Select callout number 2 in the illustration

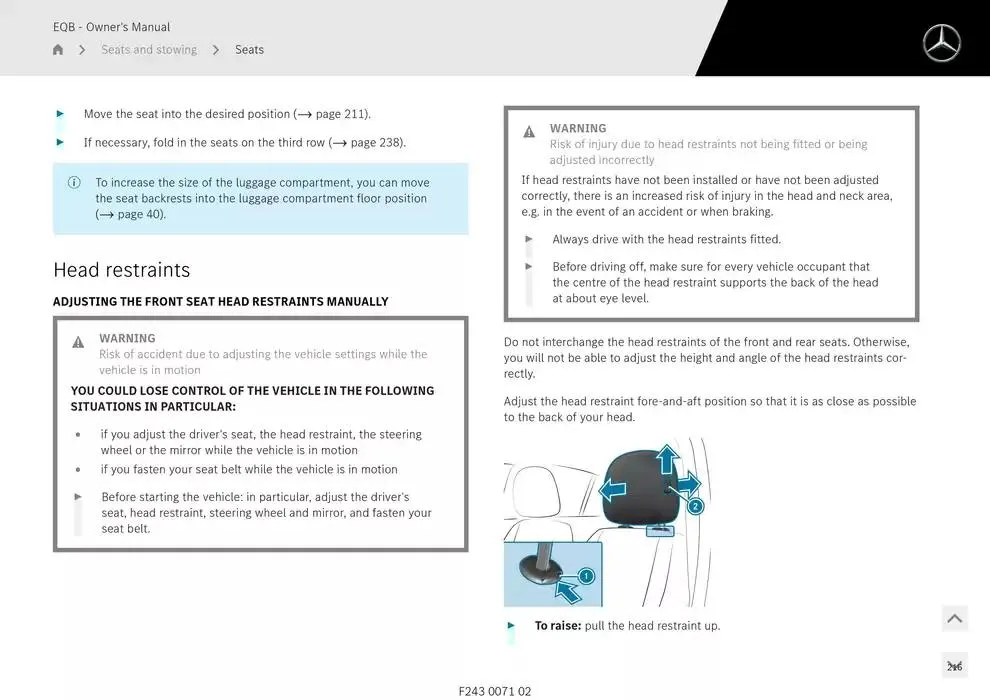[696, 506]
